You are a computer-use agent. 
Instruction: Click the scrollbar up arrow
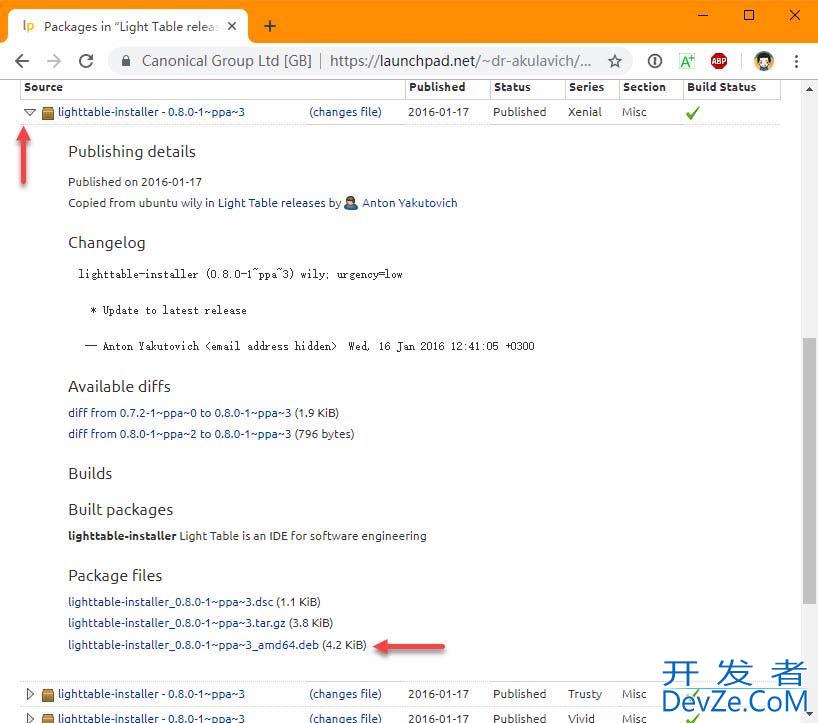point(809,89)
